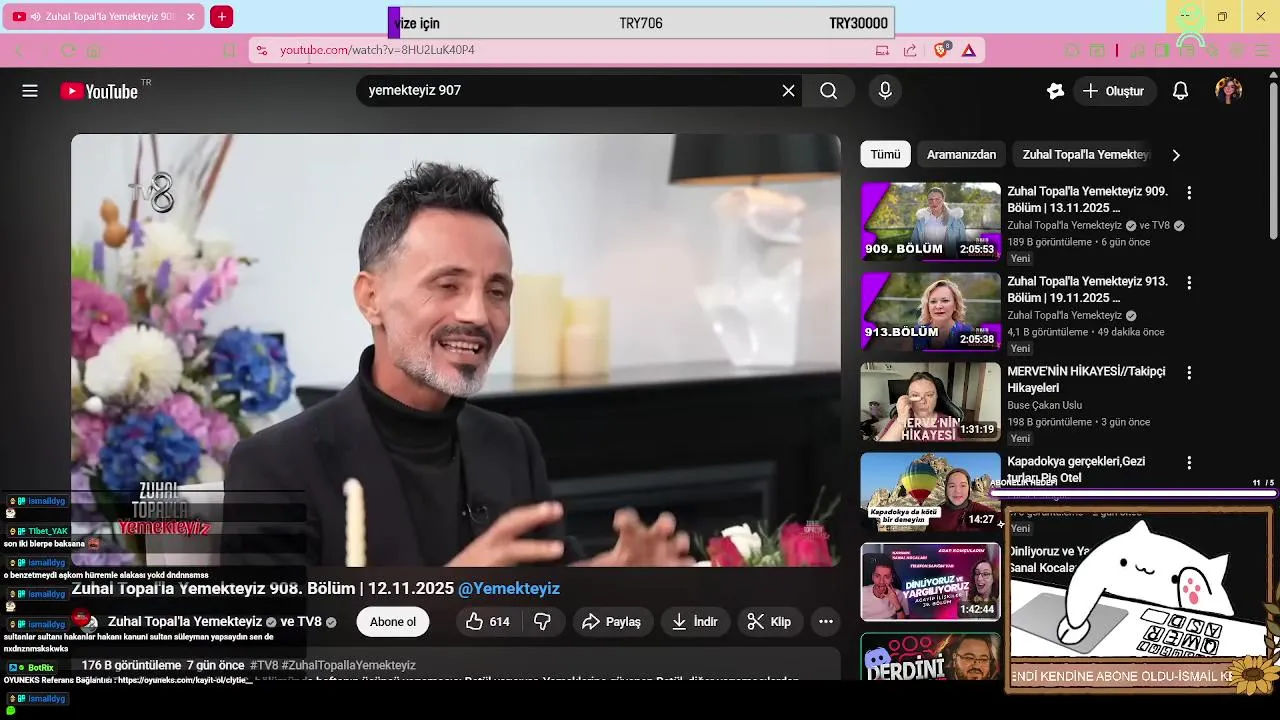Start voice search with microphone
1280x720 pixels.
click(x=884, y=91)
